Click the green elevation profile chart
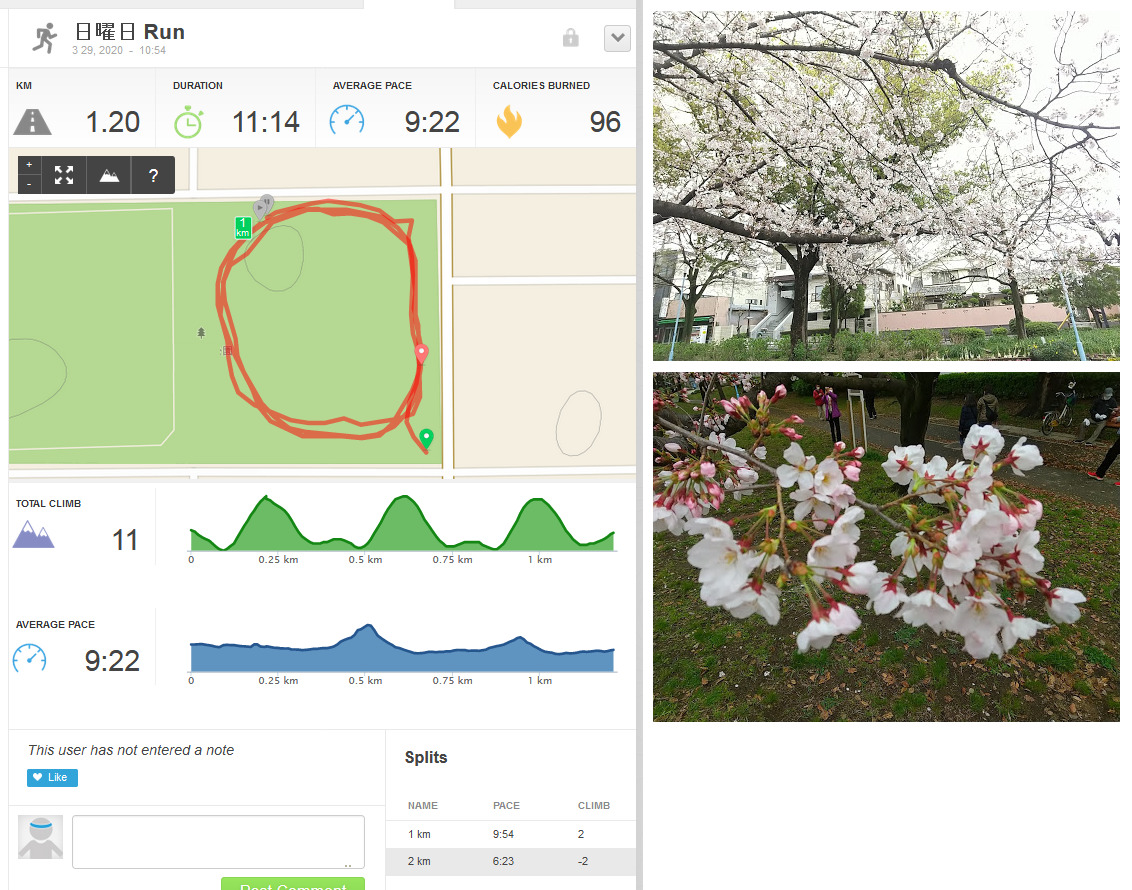This screenshot has width=1132, height=890. point(402,523)
